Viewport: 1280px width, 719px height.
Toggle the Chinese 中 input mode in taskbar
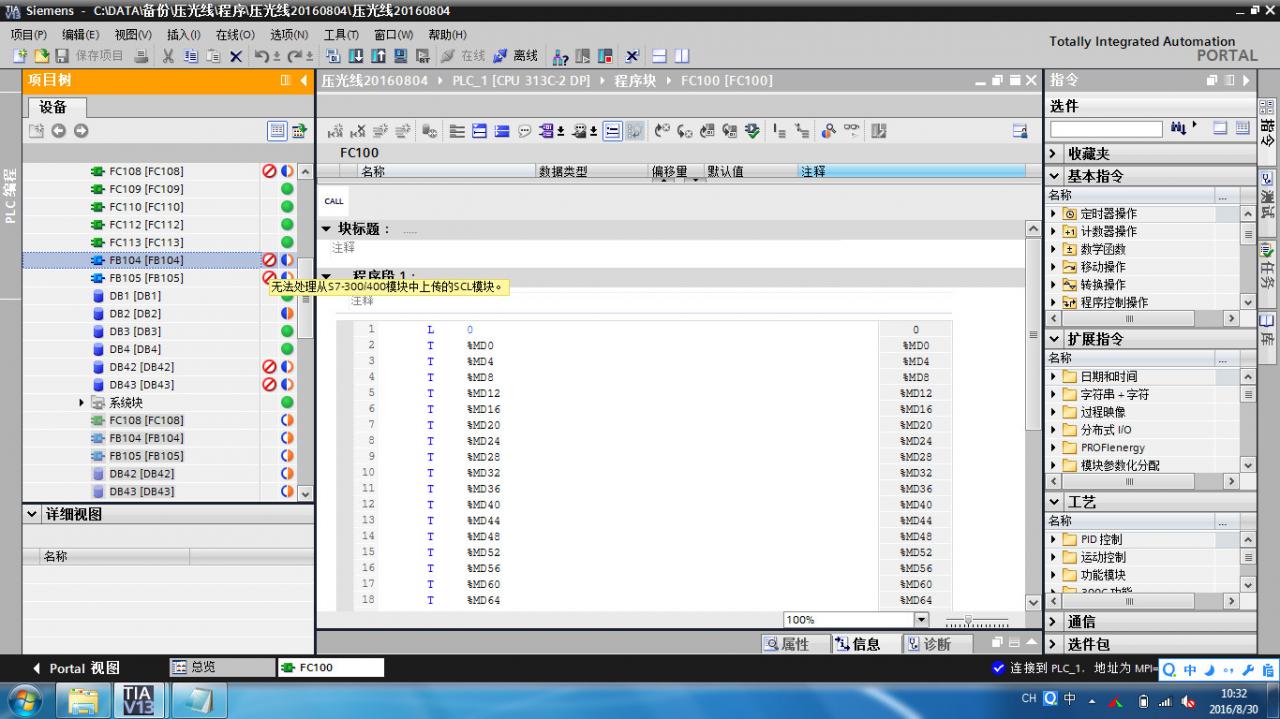[x=1070, y=699]
